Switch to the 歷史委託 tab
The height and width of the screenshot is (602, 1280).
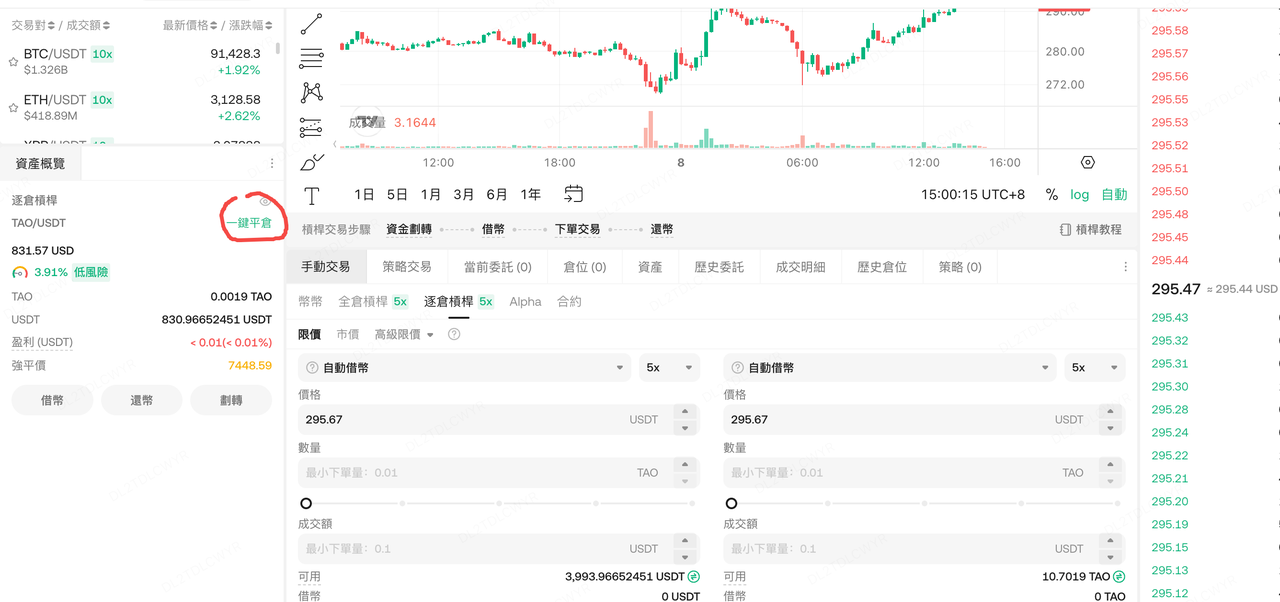click(x=719, y=267)
